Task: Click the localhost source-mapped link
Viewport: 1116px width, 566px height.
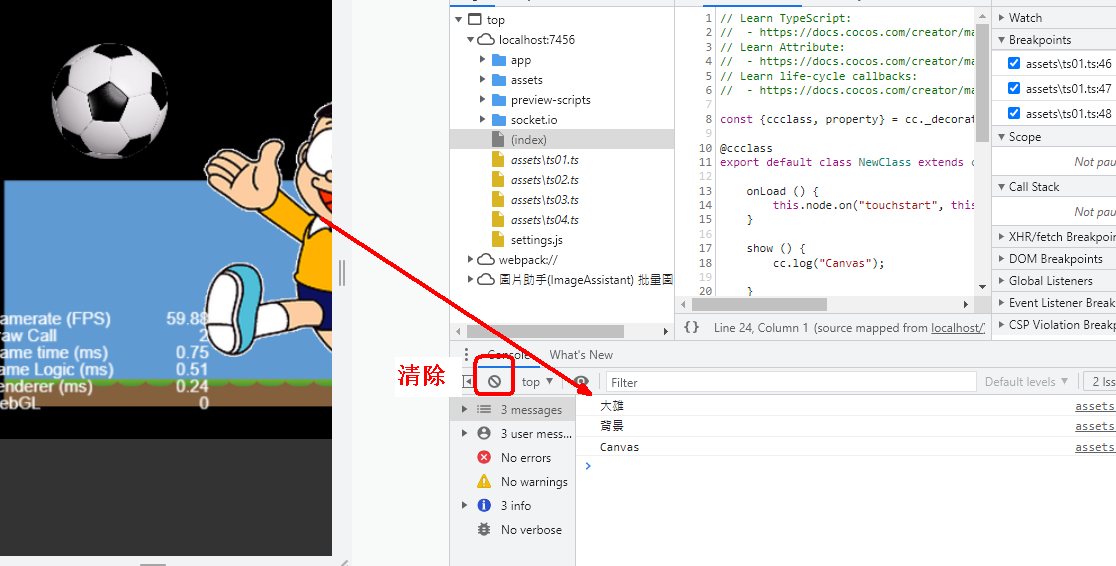Action: click(x=958, y=327)
